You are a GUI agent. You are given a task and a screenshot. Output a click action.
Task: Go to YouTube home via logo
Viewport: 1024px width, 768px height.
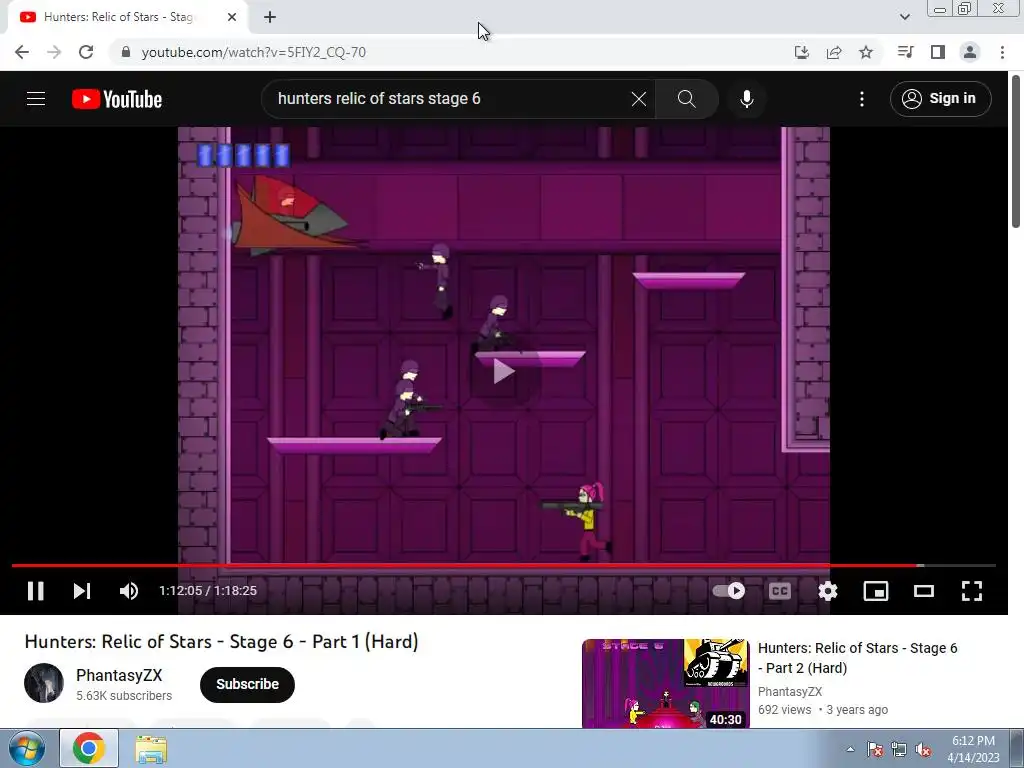click(x=117, y=99)
